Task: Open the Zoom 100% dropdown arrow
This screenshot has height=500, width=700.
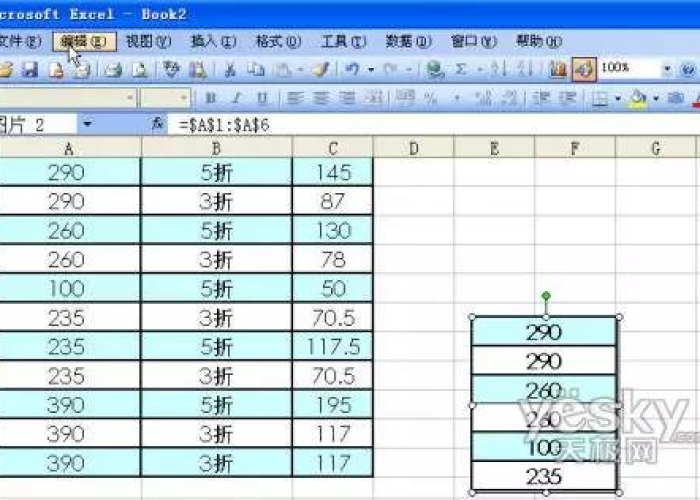Action: (x=667, y=69)
